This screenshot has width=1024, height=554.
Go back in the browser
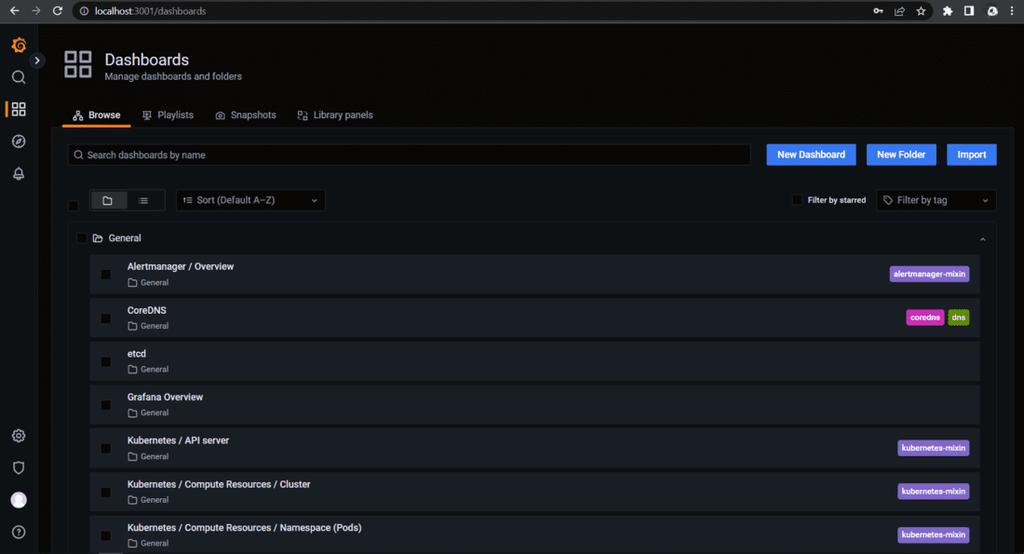pyautogui.click(x=14, y=11)
